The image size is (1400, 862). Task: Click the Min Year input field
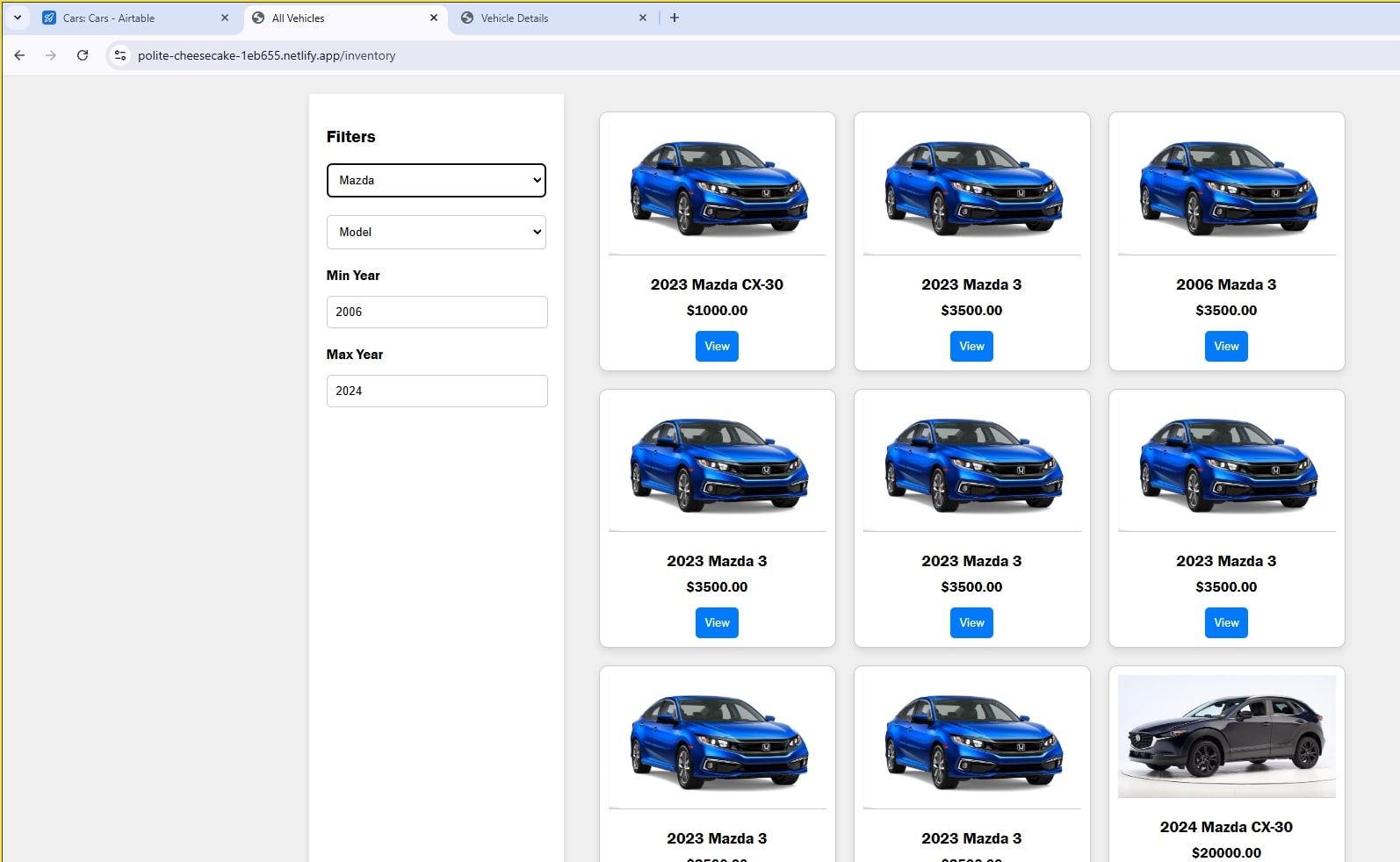click(x=437, y=312)
